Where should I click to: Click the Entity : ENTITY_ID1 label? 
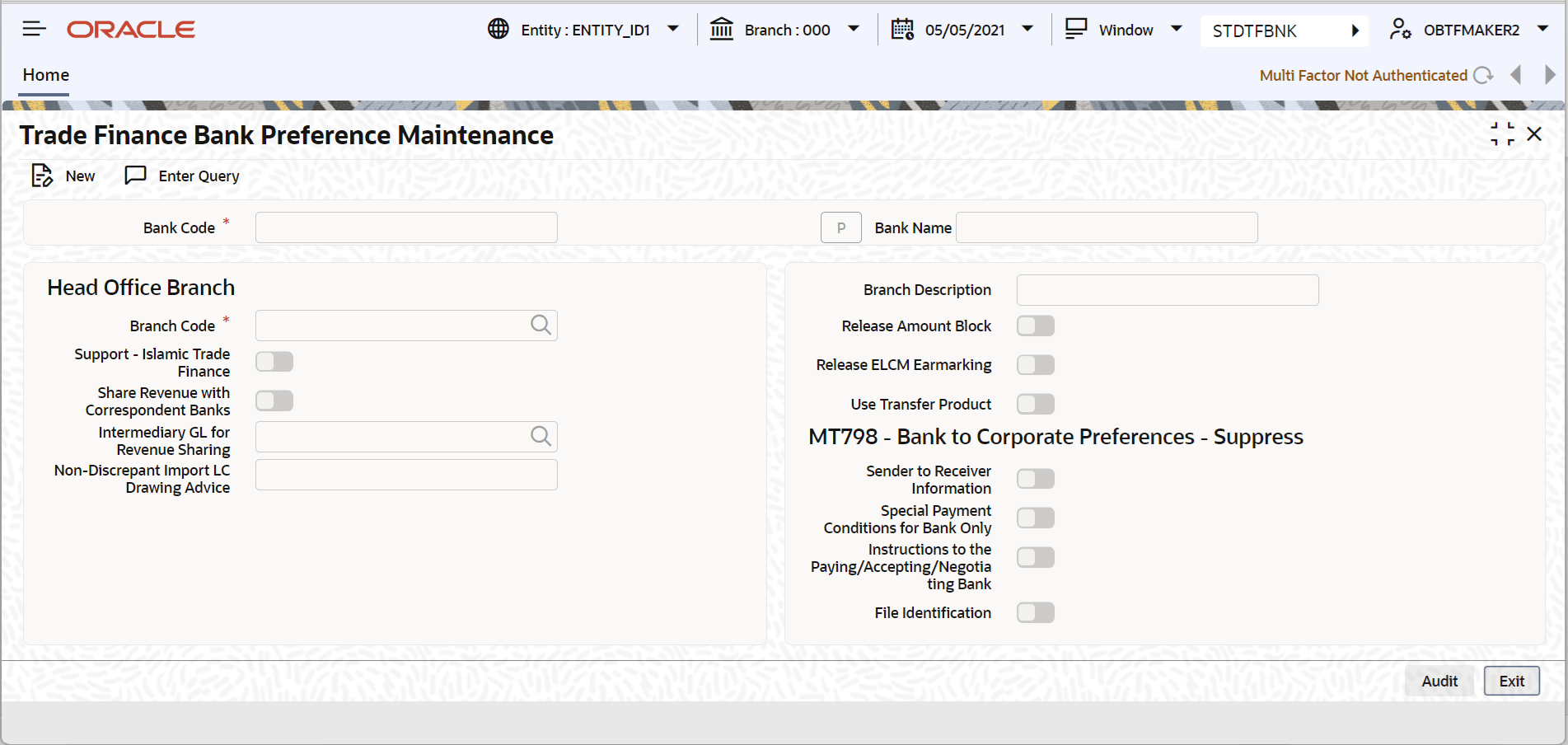[x=586, y=30]
